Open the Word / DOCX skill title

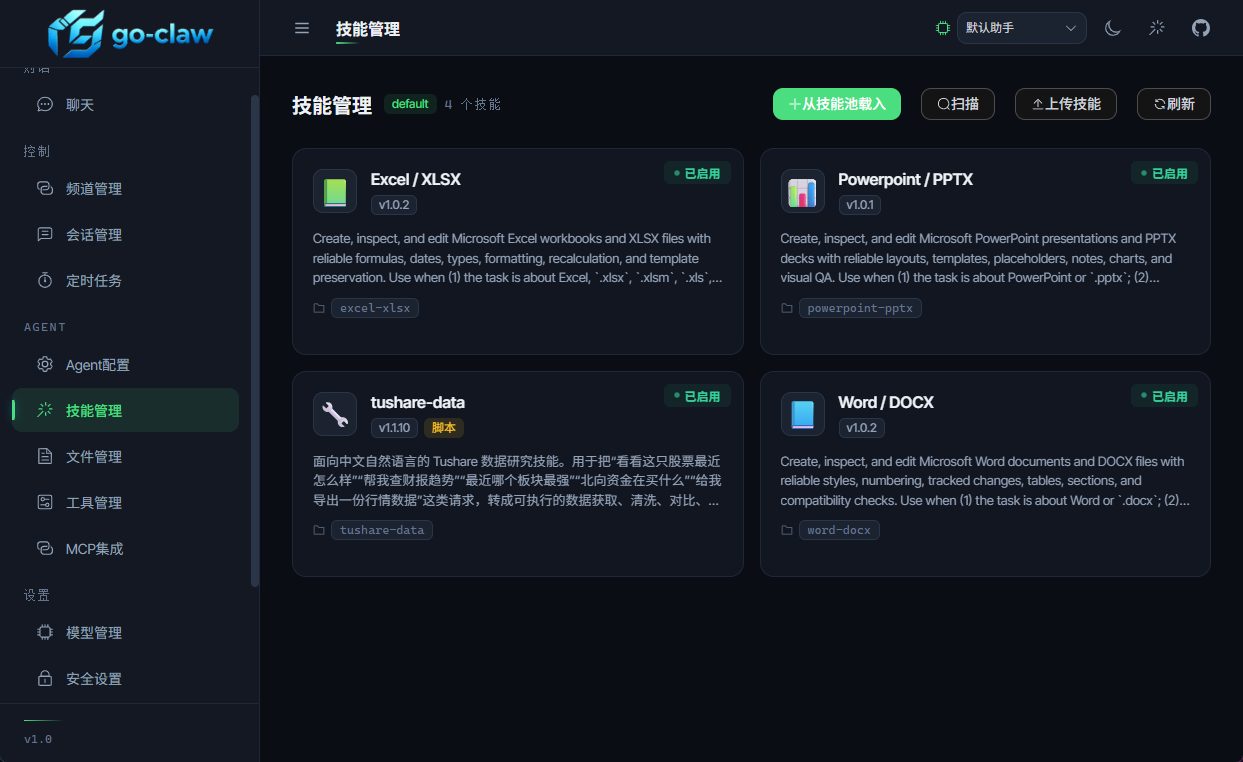886,403
